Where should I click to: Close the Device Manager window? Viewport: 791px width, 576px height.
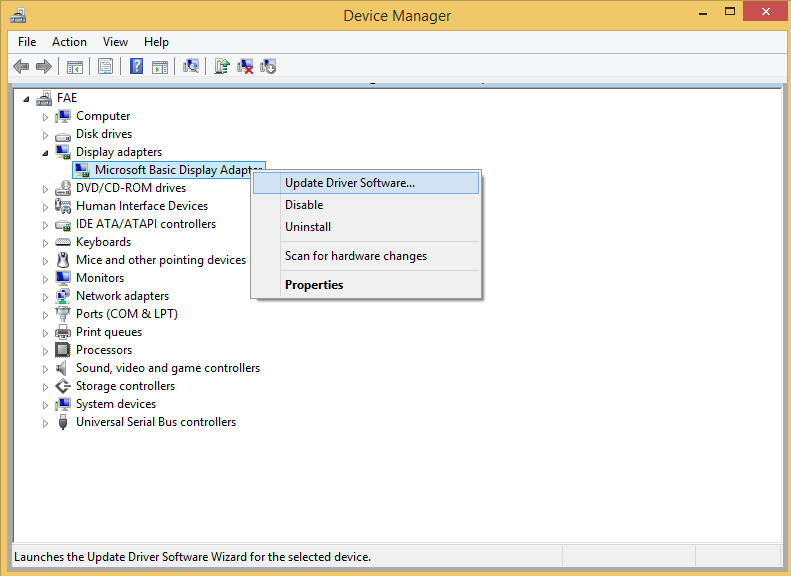pos(765,12)
